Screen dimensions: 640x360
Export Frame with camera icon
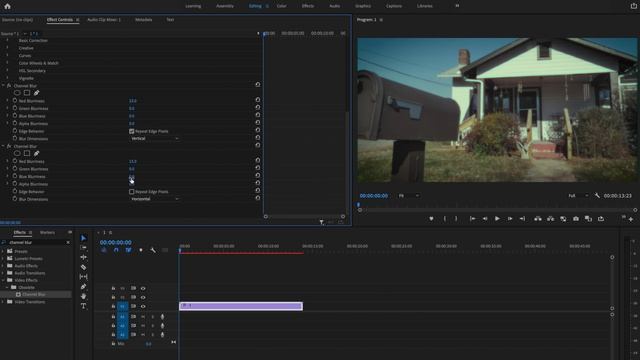576,219
